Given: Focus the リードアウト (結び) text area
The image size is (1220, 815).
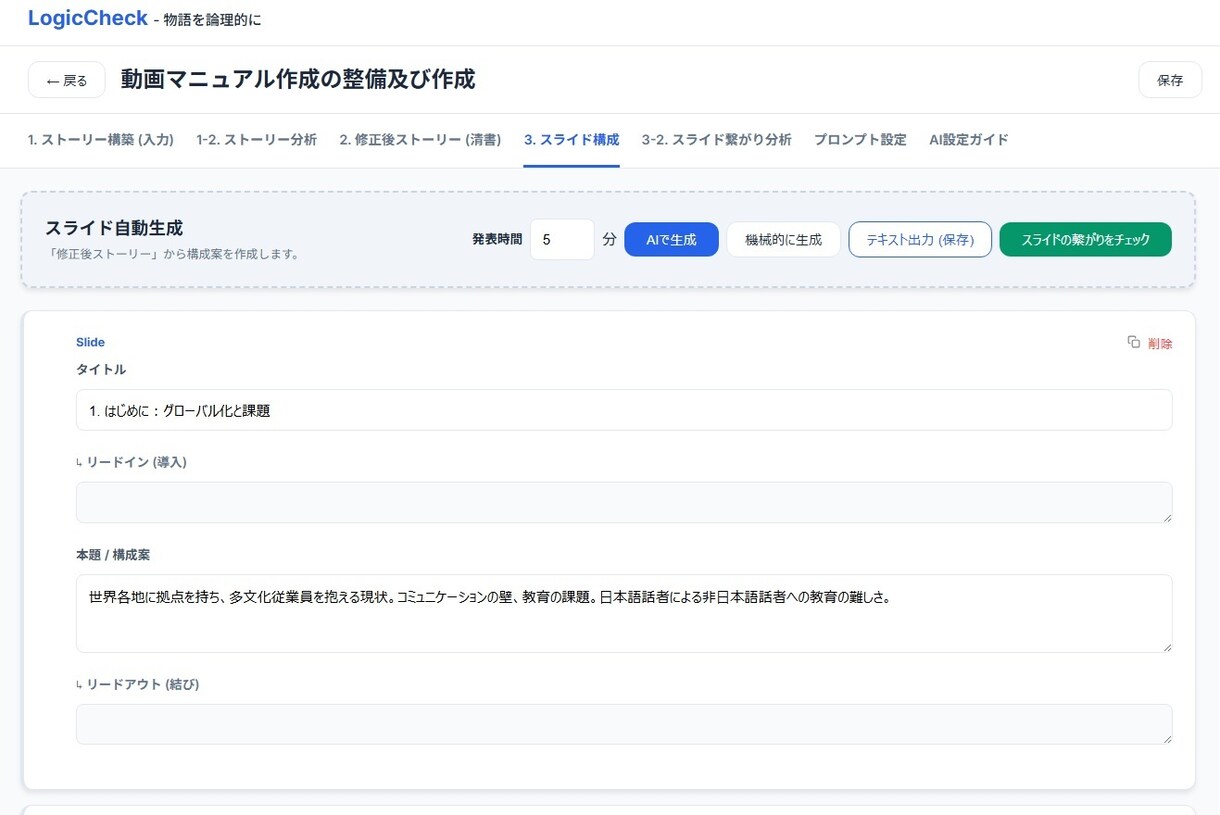Looking at the screenshot, I should pos(624,724).
